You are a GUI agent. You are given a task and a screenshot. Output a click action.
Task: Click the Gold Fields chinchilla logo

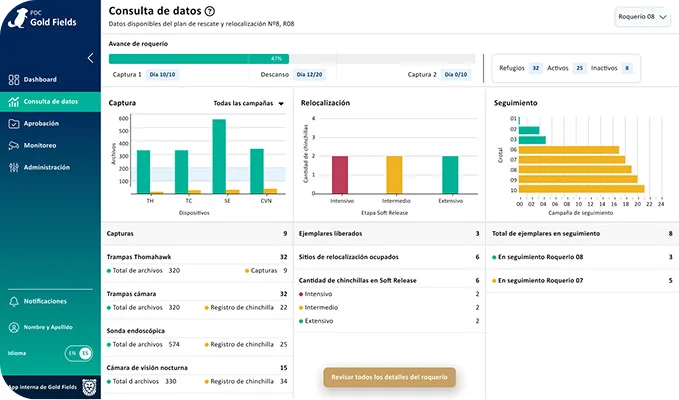click(18, 19)
